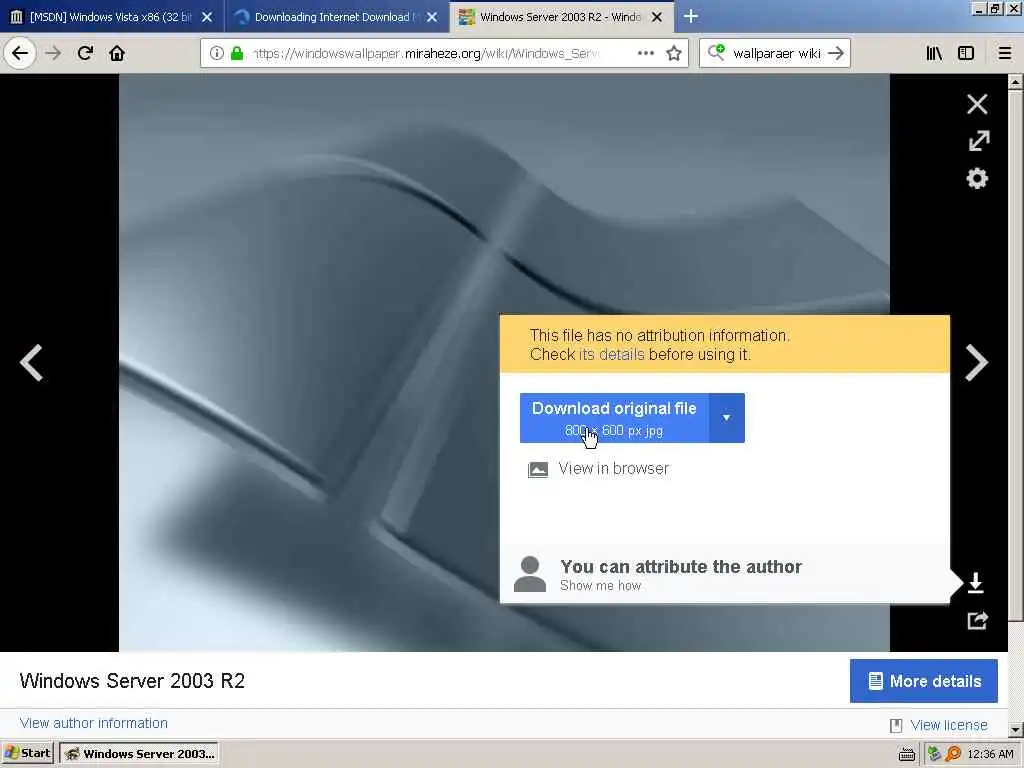
Task: Open the 'its details' link
Action: (x=611, y=355)
